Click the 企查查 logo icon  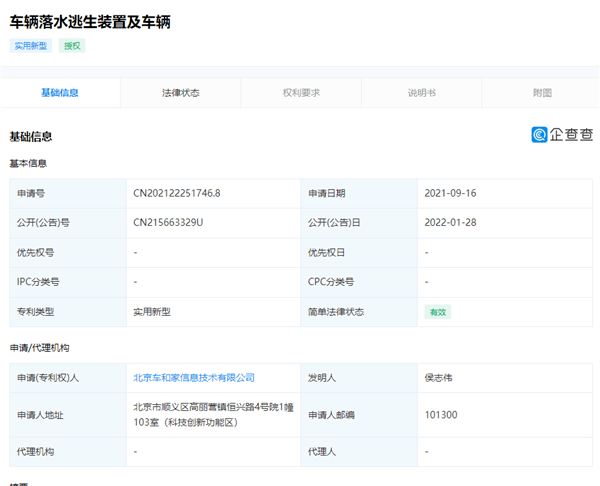tap(540, 135)
